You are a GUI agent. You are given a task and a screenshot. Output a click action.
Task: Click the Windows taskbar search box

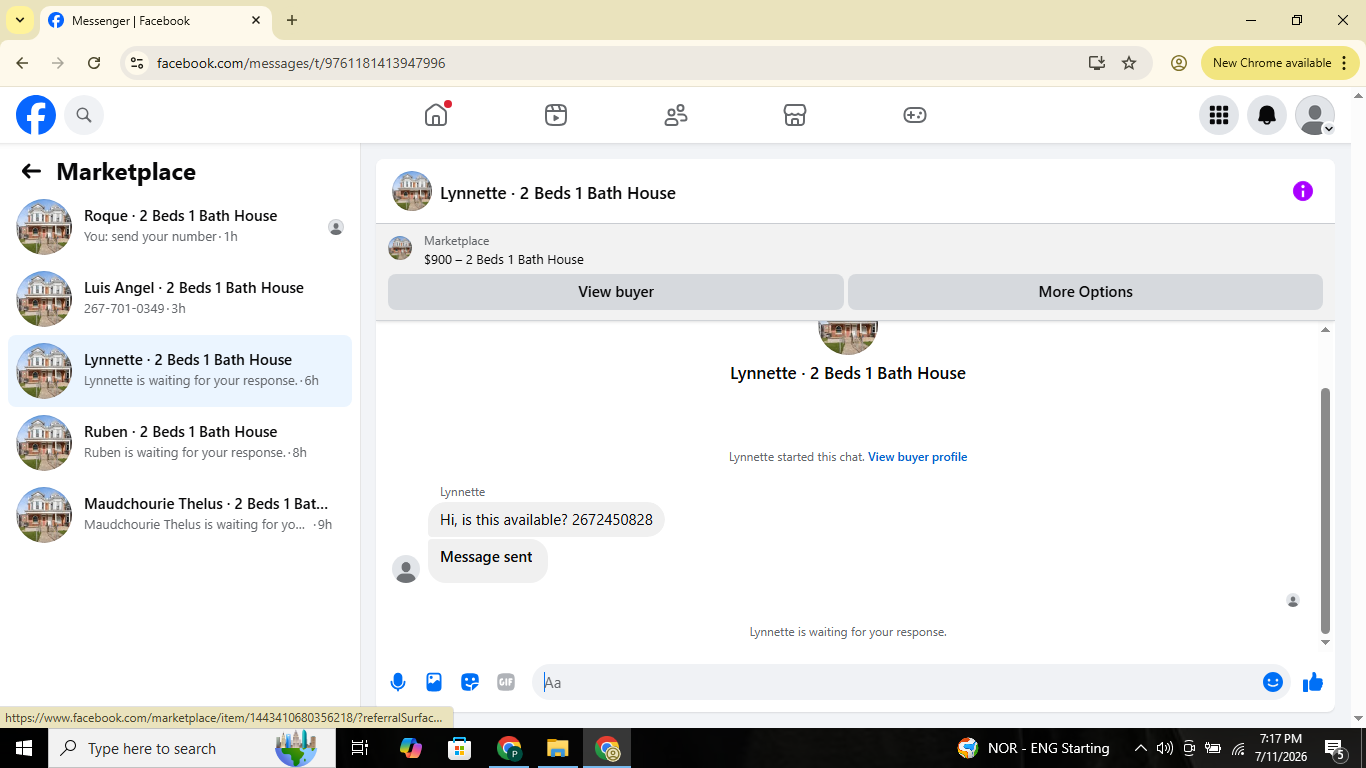pos(192,748)
